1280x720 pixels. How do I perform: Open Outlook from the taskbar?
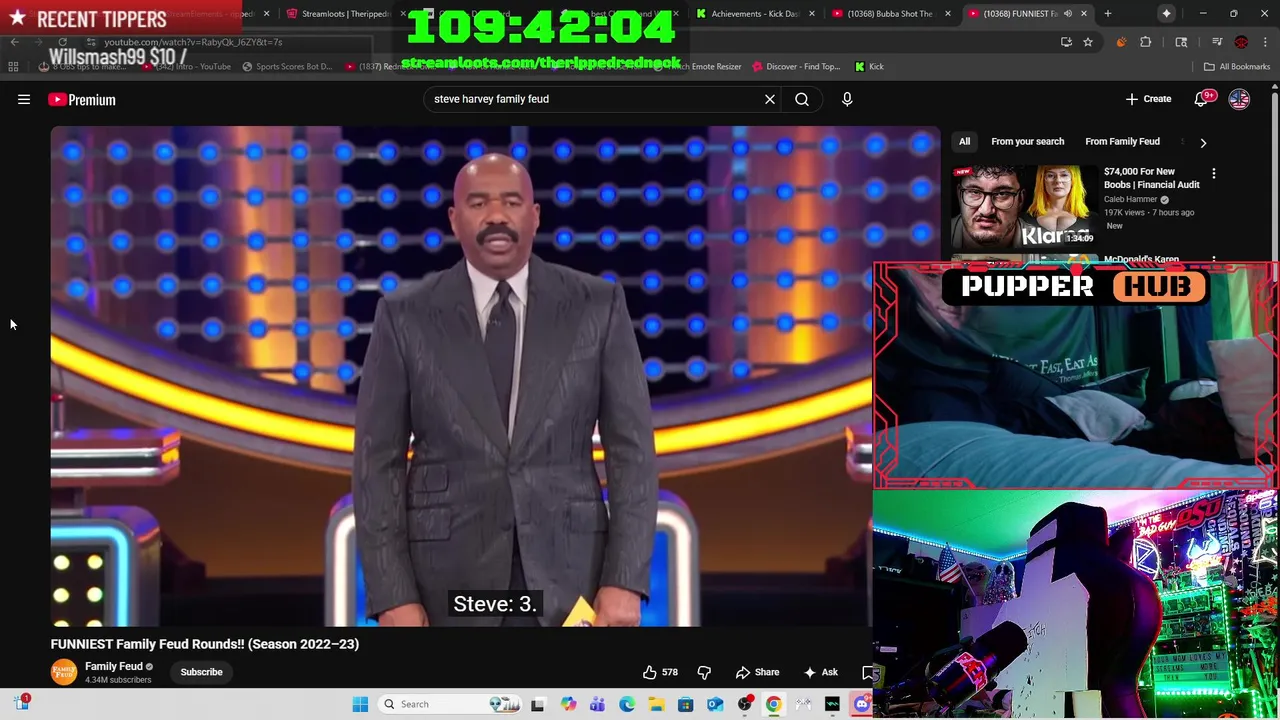[x=715, y=704]
